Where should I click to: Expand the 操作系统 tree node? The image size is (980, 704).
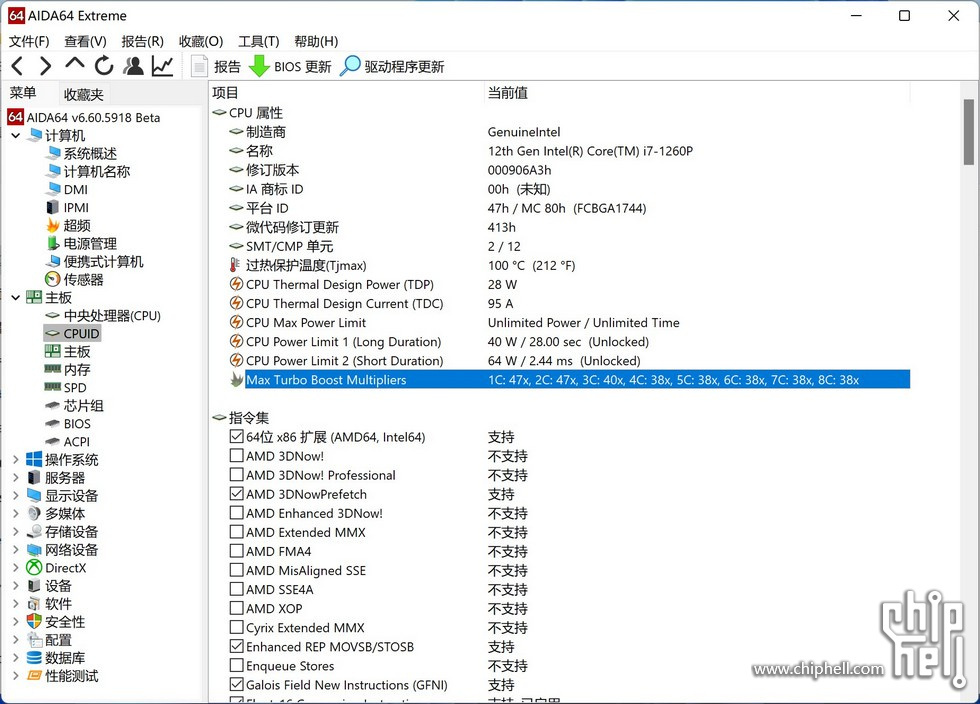pos(16,460)
